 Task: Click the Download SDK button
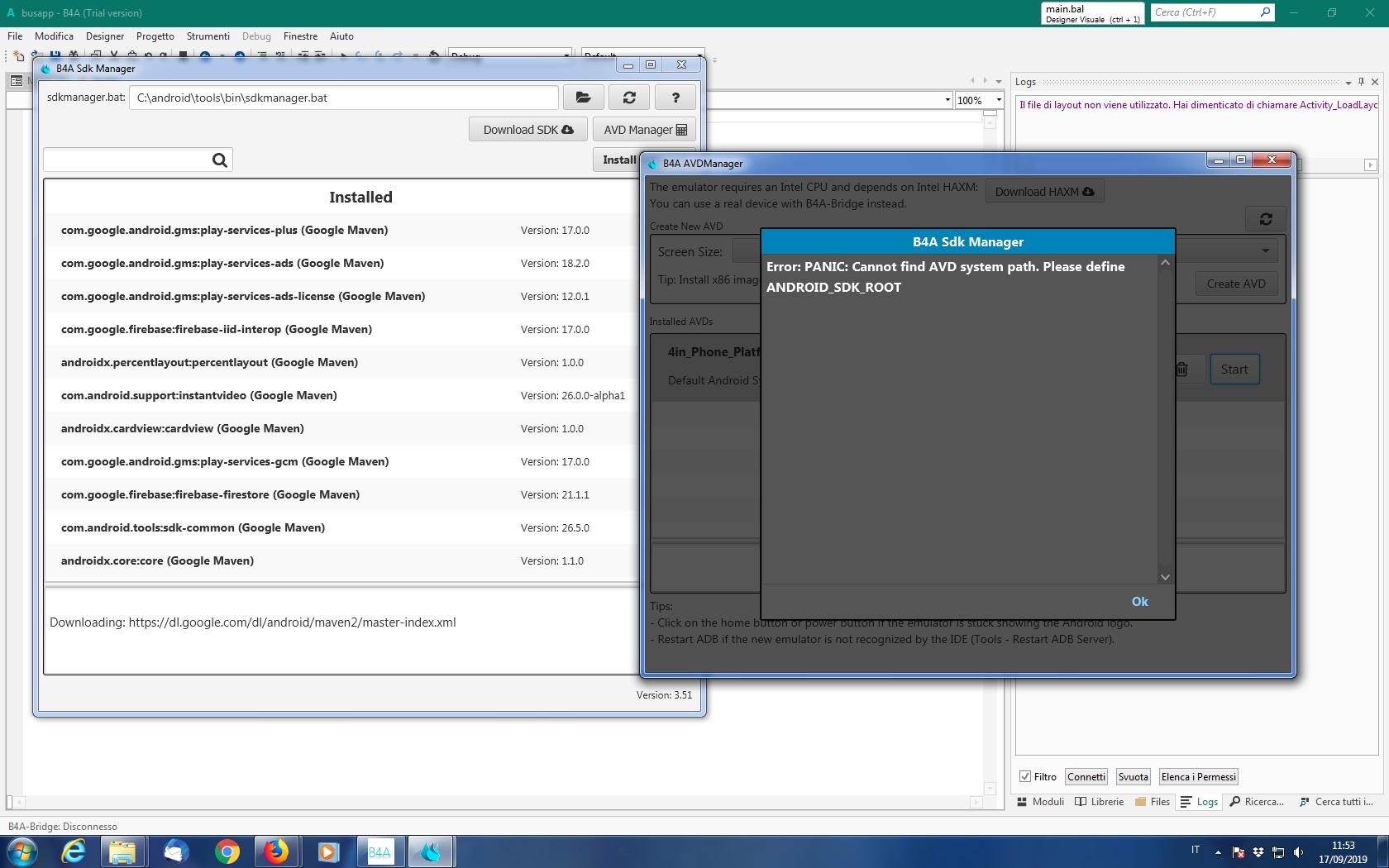pyautogui.click(x=528, y=130)
